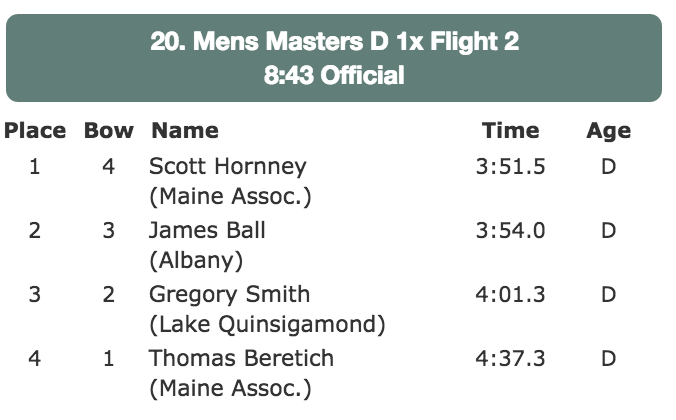Click James Ball's time 3:54.0
The width and height of the screenshot is (676, 420).
point(510,230)
